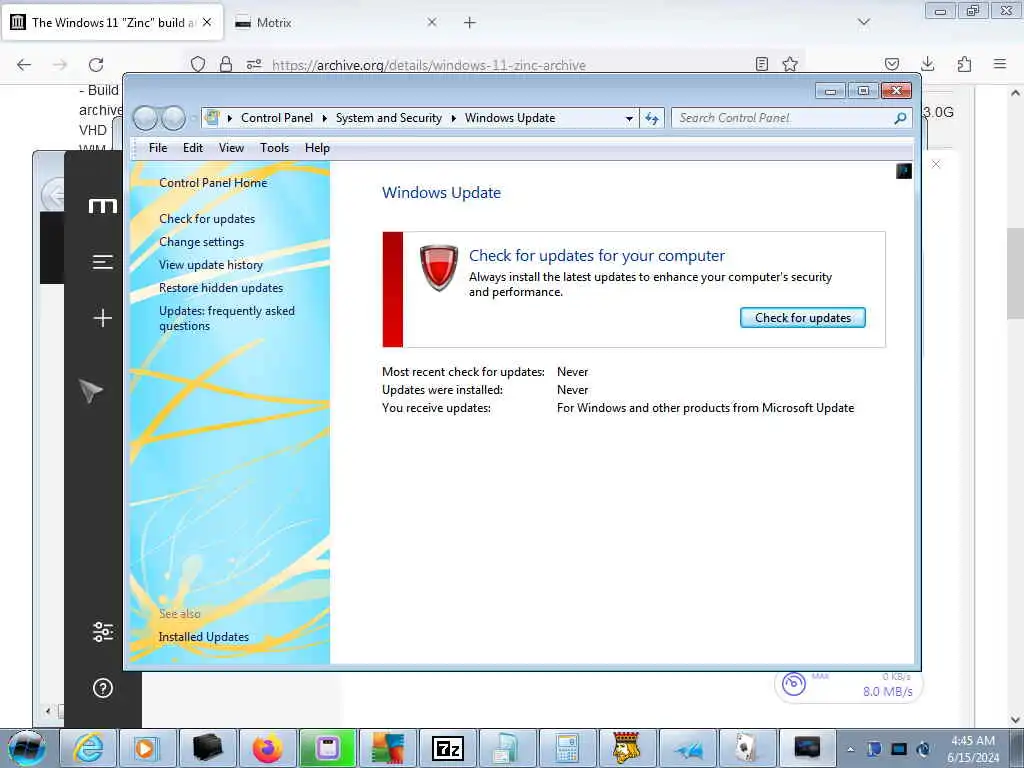Open the Solitaire cards taskbar icon

tap(746, 748)
